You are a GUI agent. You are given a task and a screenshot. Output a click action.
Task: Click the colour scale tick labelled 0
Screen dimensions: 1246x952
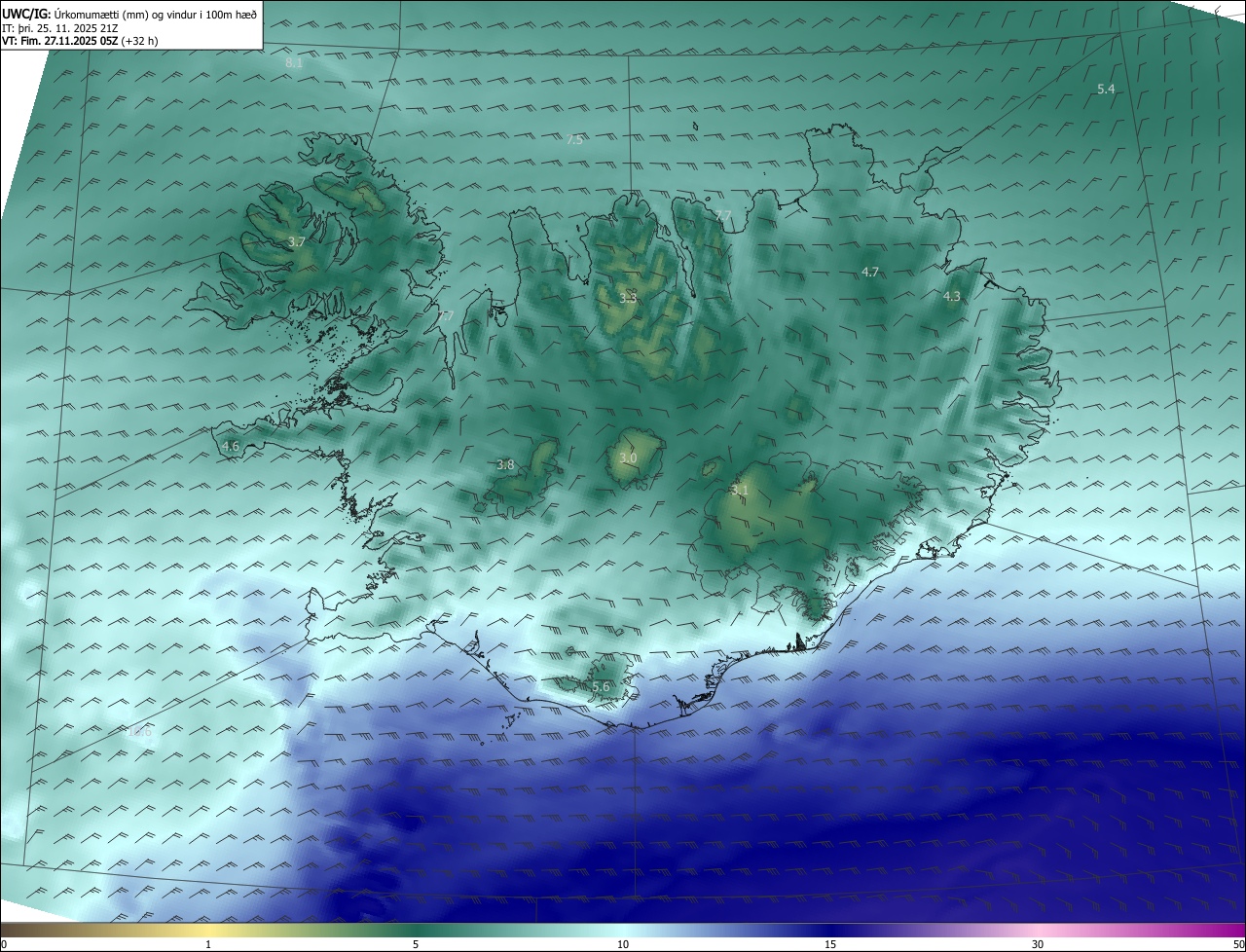coord(4,944)
